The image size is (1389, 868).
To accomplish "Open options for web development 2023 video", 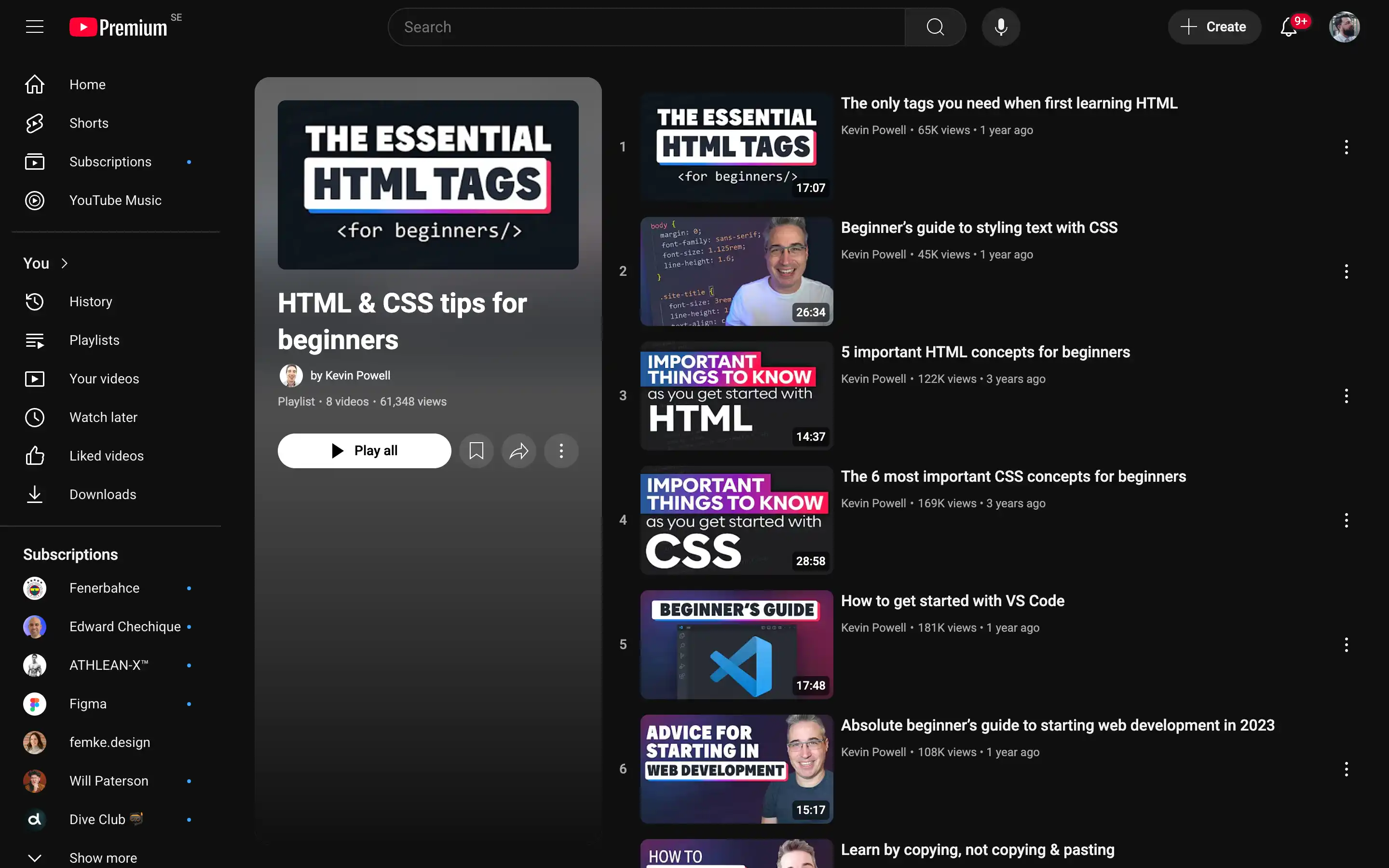I will coord(1346,769).
